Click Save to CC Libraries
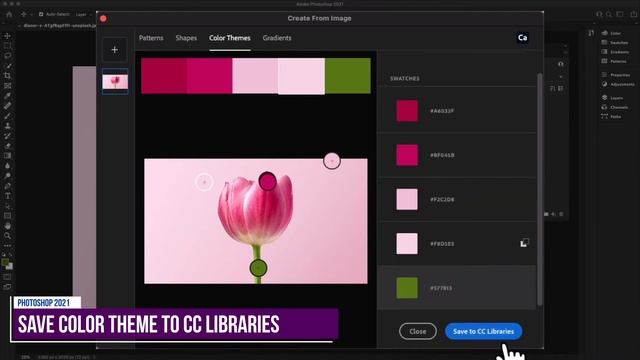This screenshot has height=360, width=640. pyautogui.click(x=484, y=331)
